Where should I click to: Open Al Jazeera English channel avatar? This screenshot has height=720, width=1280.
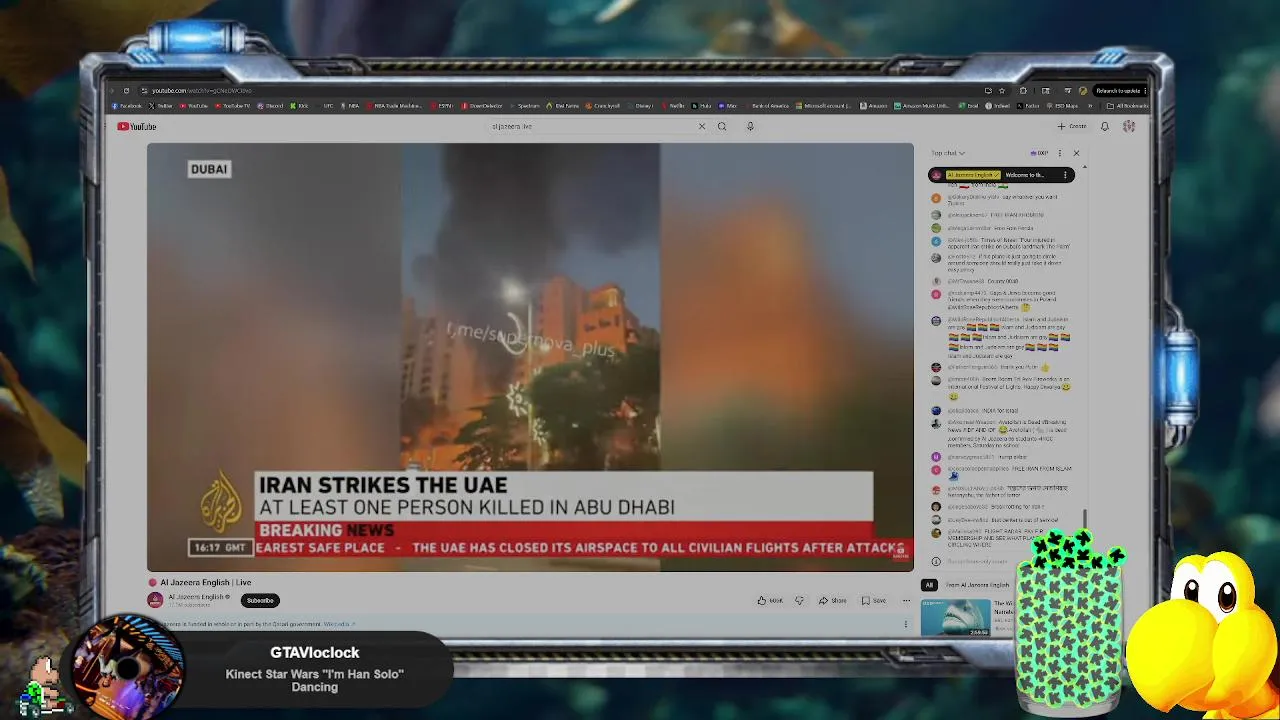tap(155, 600)
